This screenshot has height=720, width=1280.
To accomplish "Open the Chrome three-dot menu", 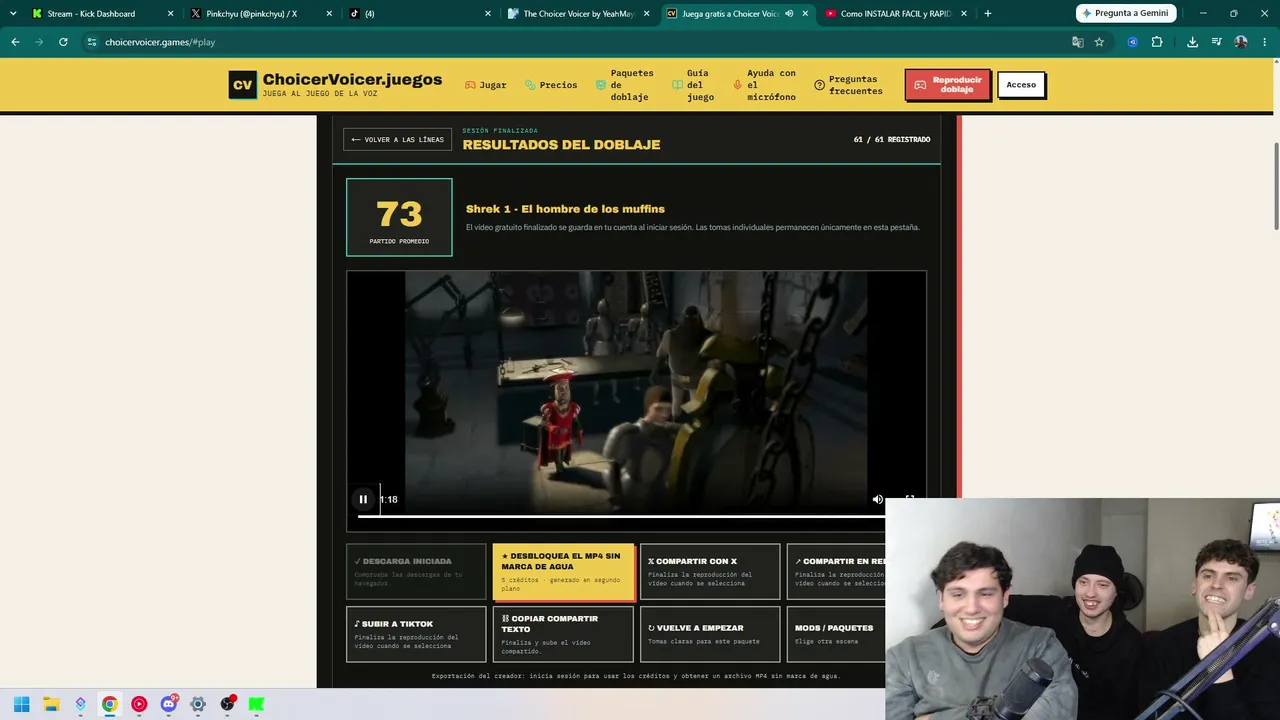I will 1265,42.
